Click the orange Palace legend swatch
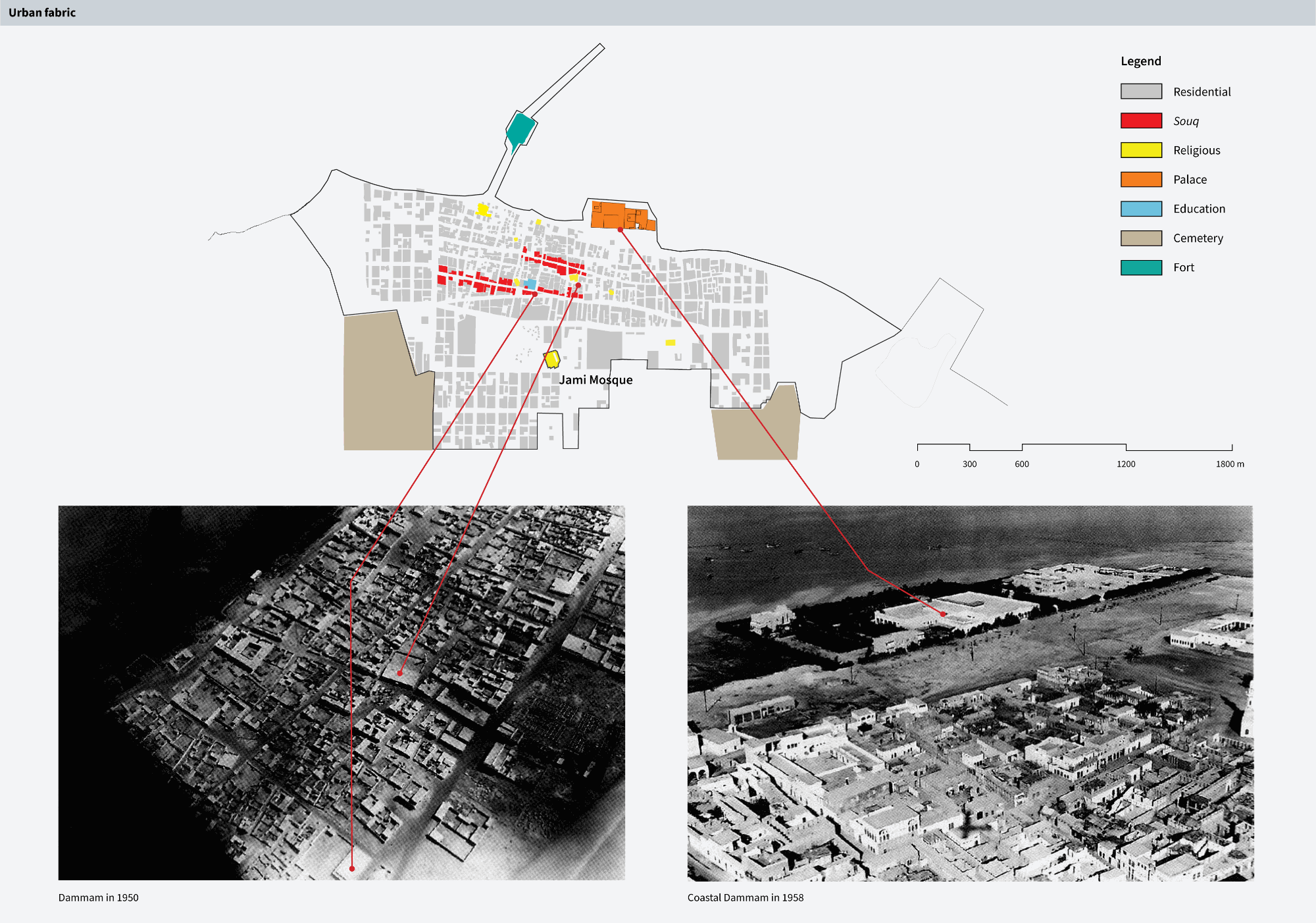 click(1141, 179)
